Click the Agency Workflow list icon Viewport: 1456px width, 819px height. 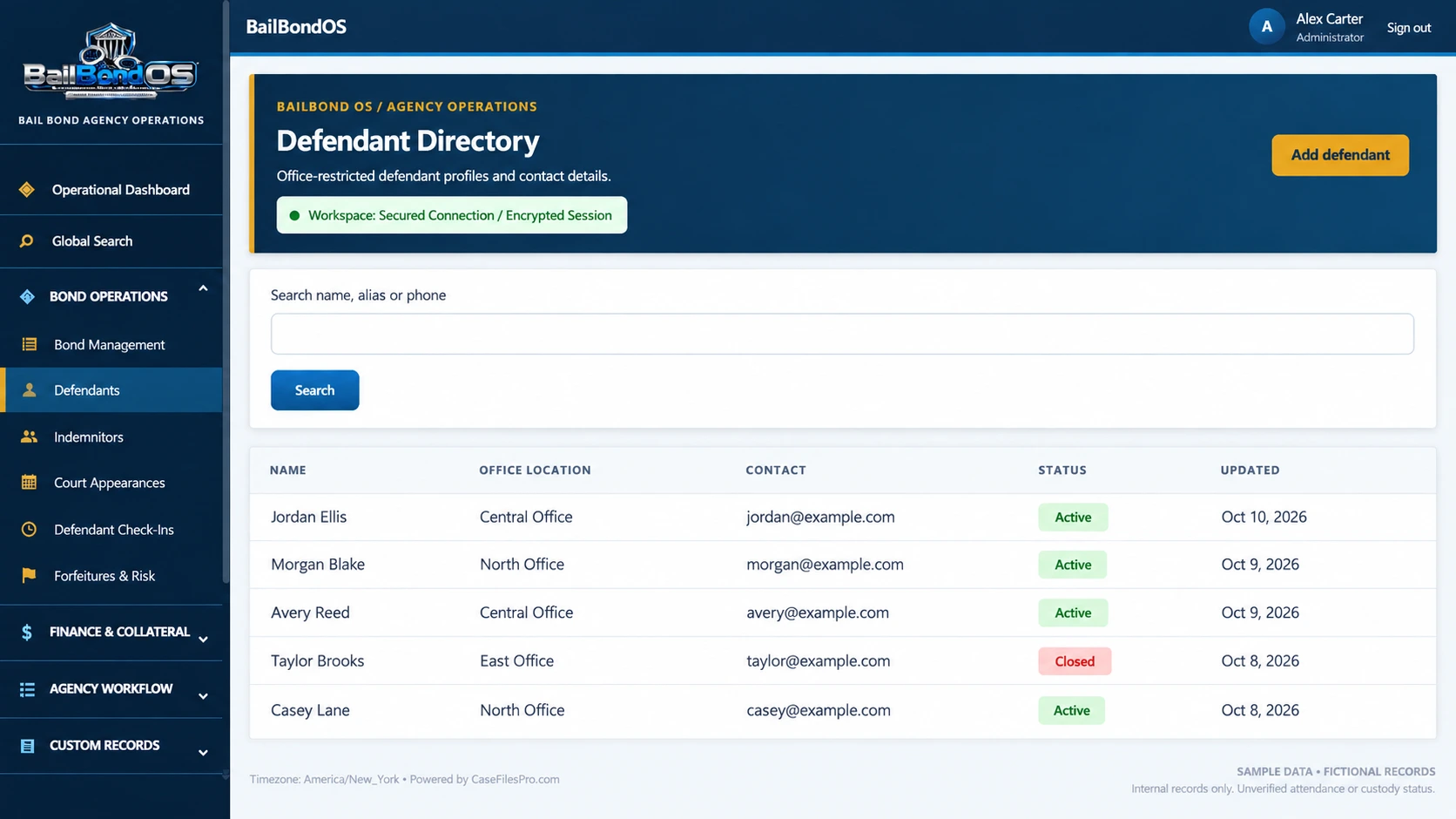[x=27, y=688]
